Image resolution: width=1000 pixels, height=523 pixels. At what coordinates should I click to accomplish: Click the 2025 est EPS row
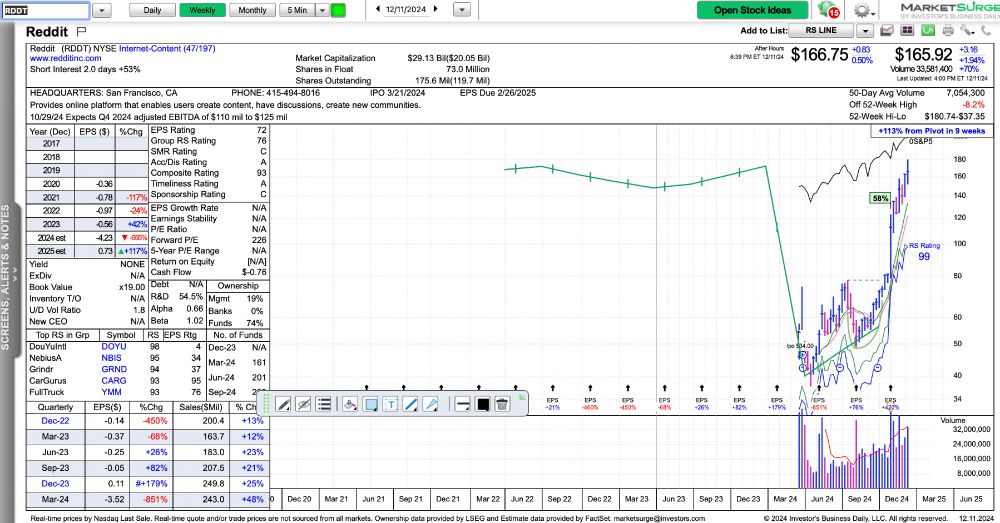(x=87, y=251)
